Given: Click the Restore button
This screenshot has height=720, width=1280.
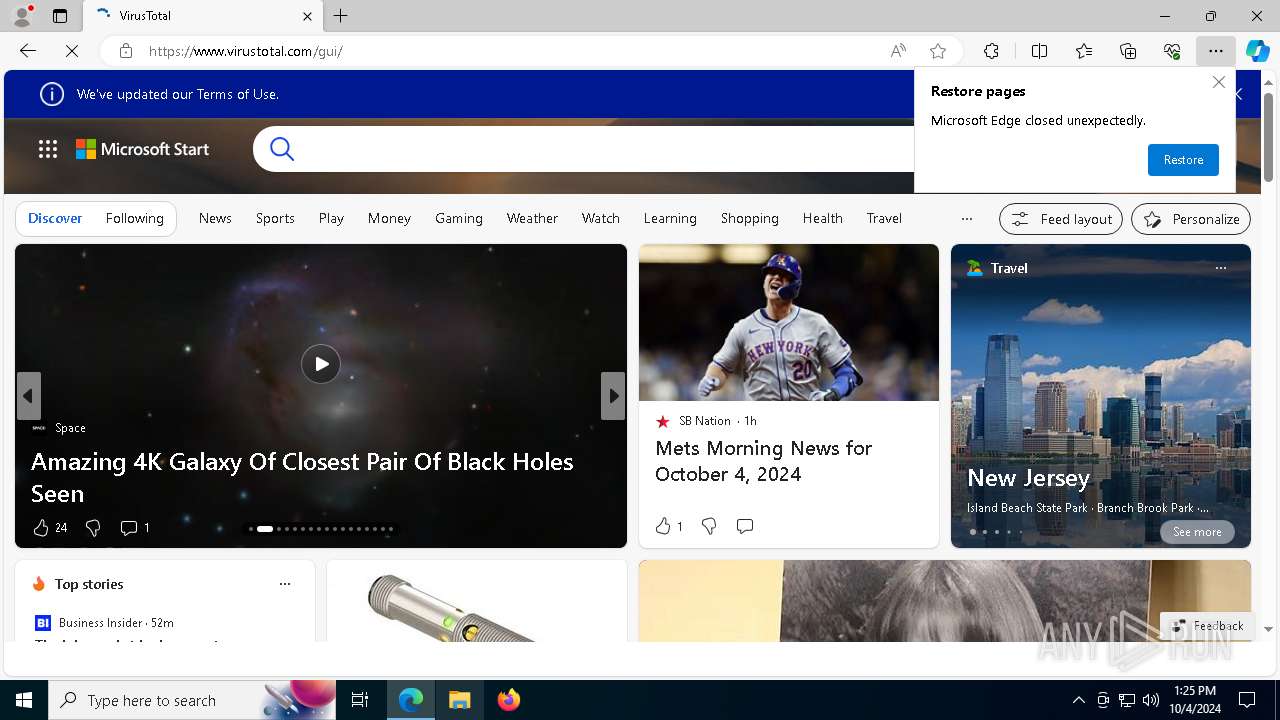Looking at the screenshot, I should (1183, 160).
